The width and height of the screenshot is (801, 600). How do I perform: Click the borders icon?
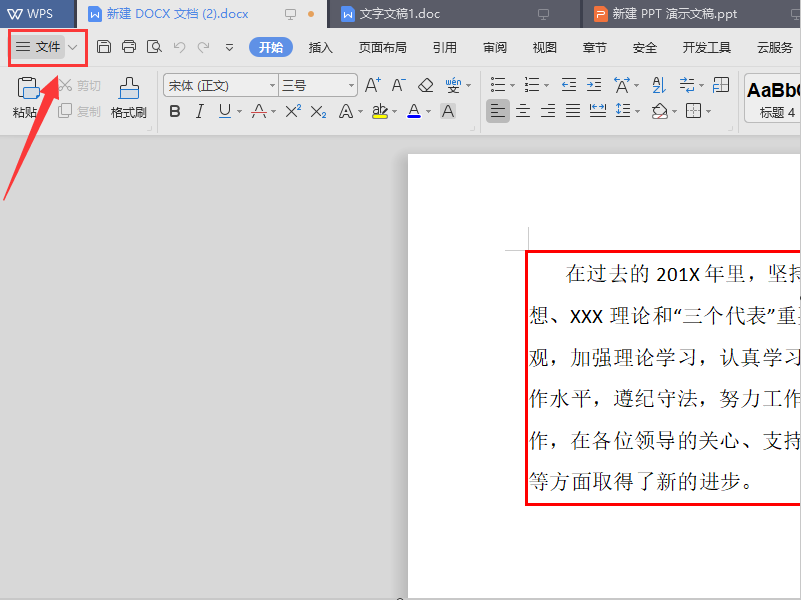tap(693, 111)
